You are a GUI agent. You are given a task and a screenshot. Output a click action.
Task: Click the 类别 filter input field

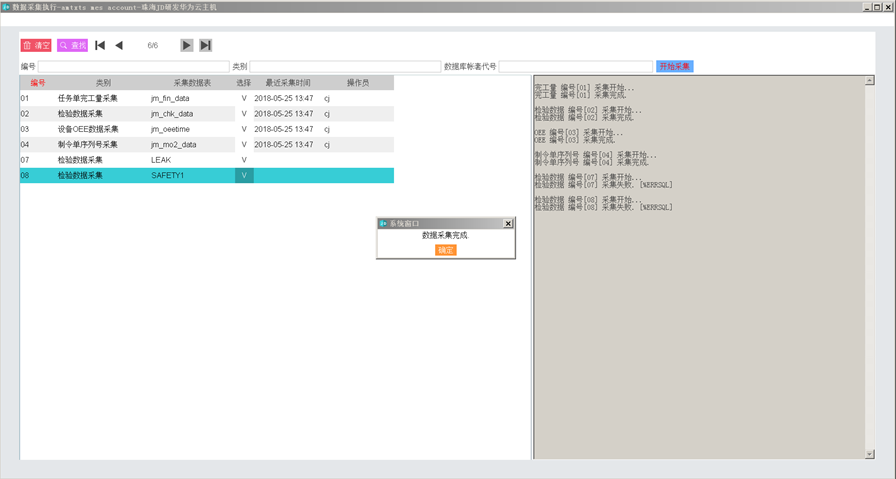[344, 67]
